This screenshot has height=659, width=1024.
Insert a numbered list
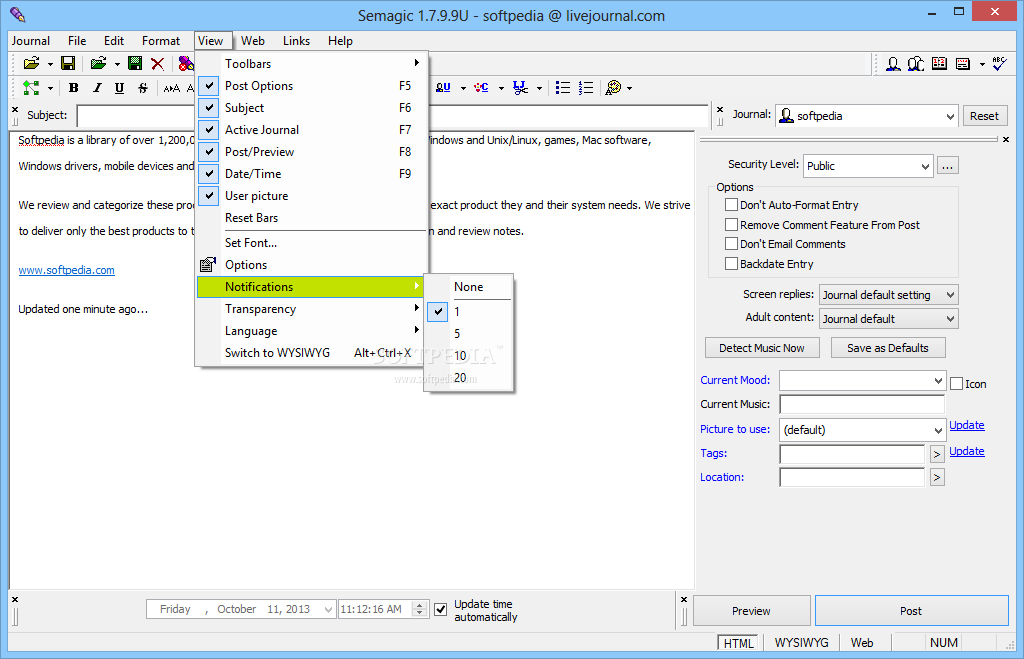click(586, 88)
